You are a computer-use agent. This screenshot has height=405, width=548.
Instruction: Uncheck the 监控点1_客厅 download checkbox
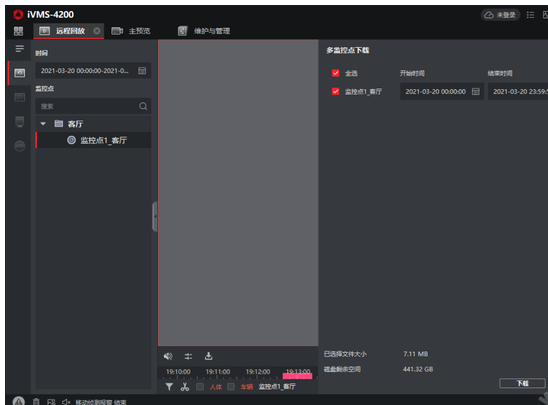[x=336, y=91]
